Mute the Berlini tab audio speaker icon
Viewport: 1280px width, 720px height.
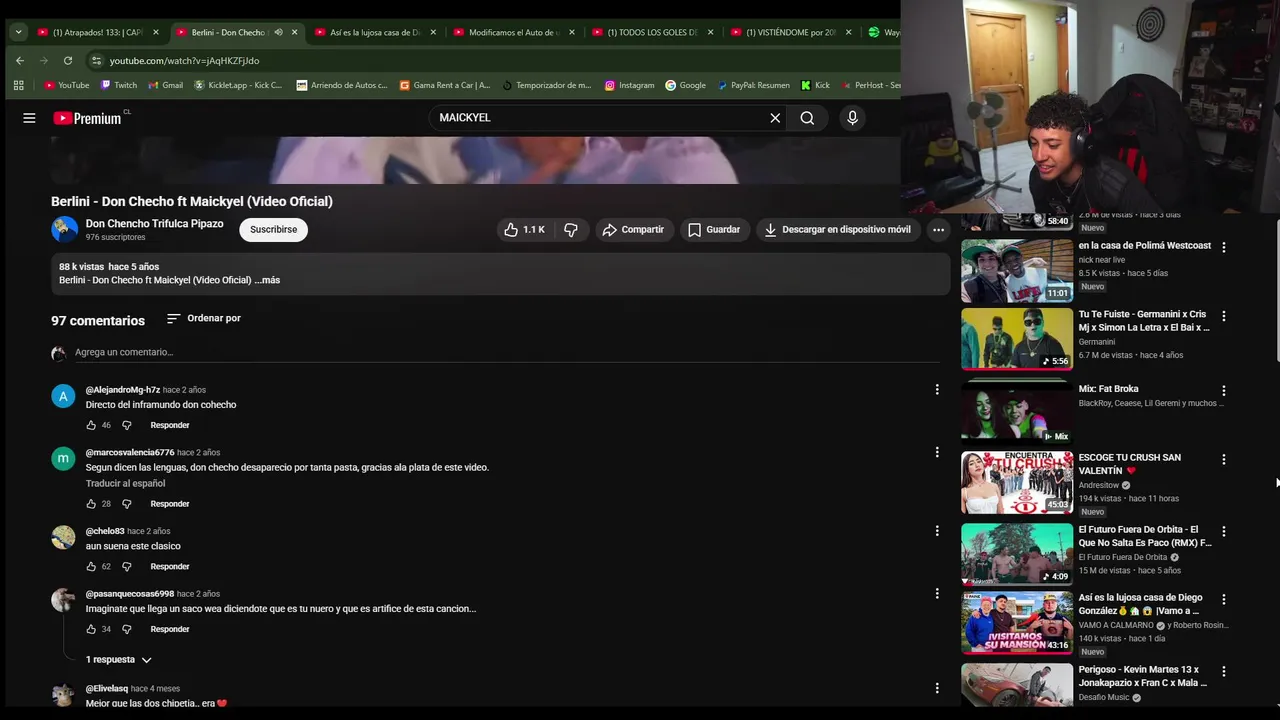coord(278,32)
